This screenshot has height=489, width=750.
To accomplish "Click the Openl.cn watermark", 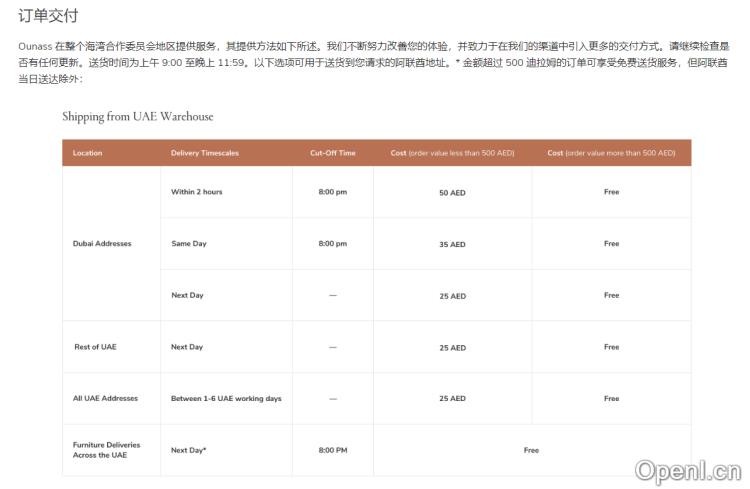I will [687, 469].
